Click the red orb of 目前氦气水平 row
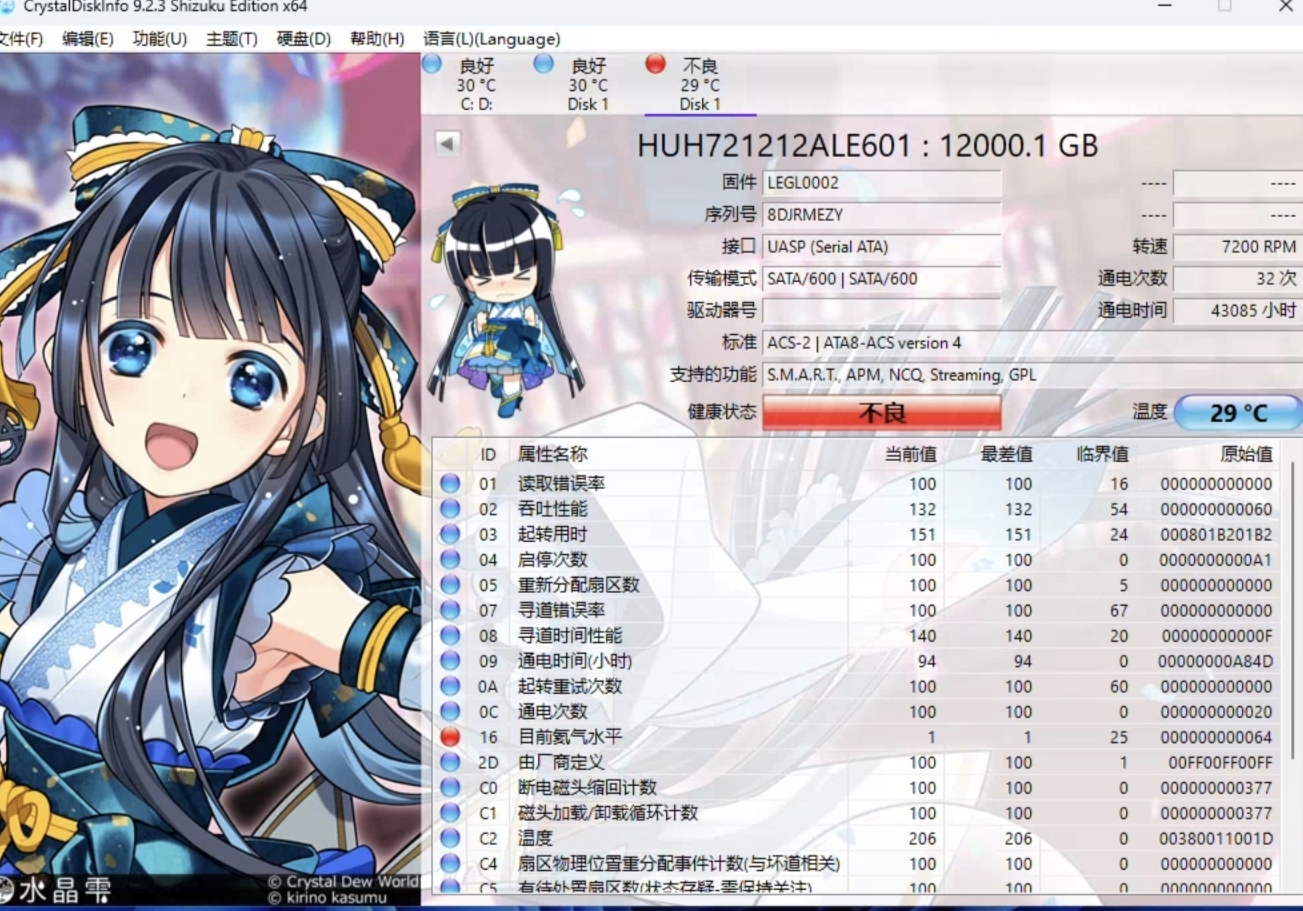The height and width of the screenshot is (911, 1303). [450, 737]
